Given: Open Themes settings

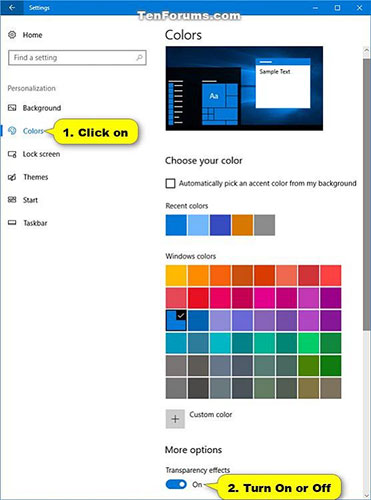Looking at the screenshot, I should (x=35, y=177).
